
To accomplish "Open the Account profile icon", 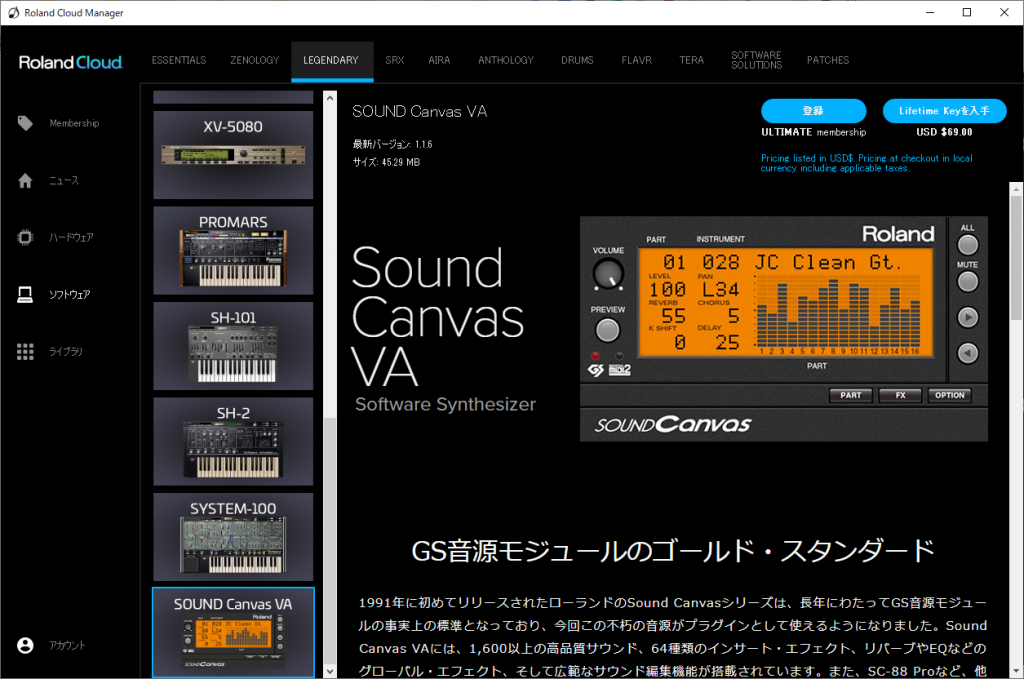I will coord(26,645).
